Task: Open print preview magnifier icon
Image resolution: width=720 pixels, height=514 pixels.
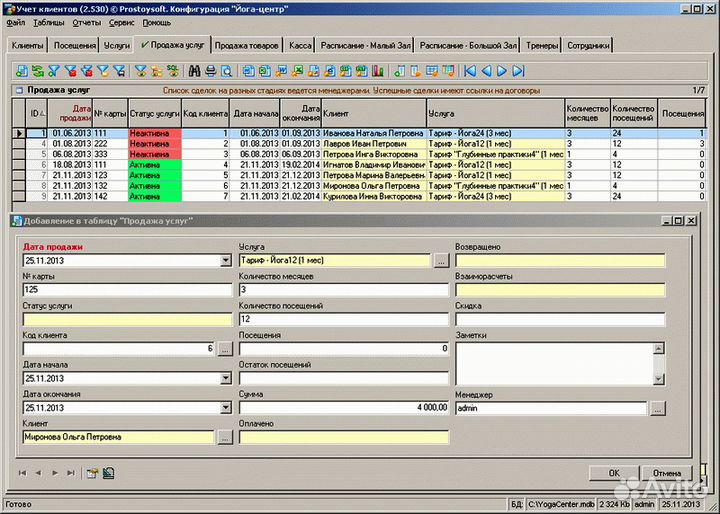Action: [x=226, y=71]
